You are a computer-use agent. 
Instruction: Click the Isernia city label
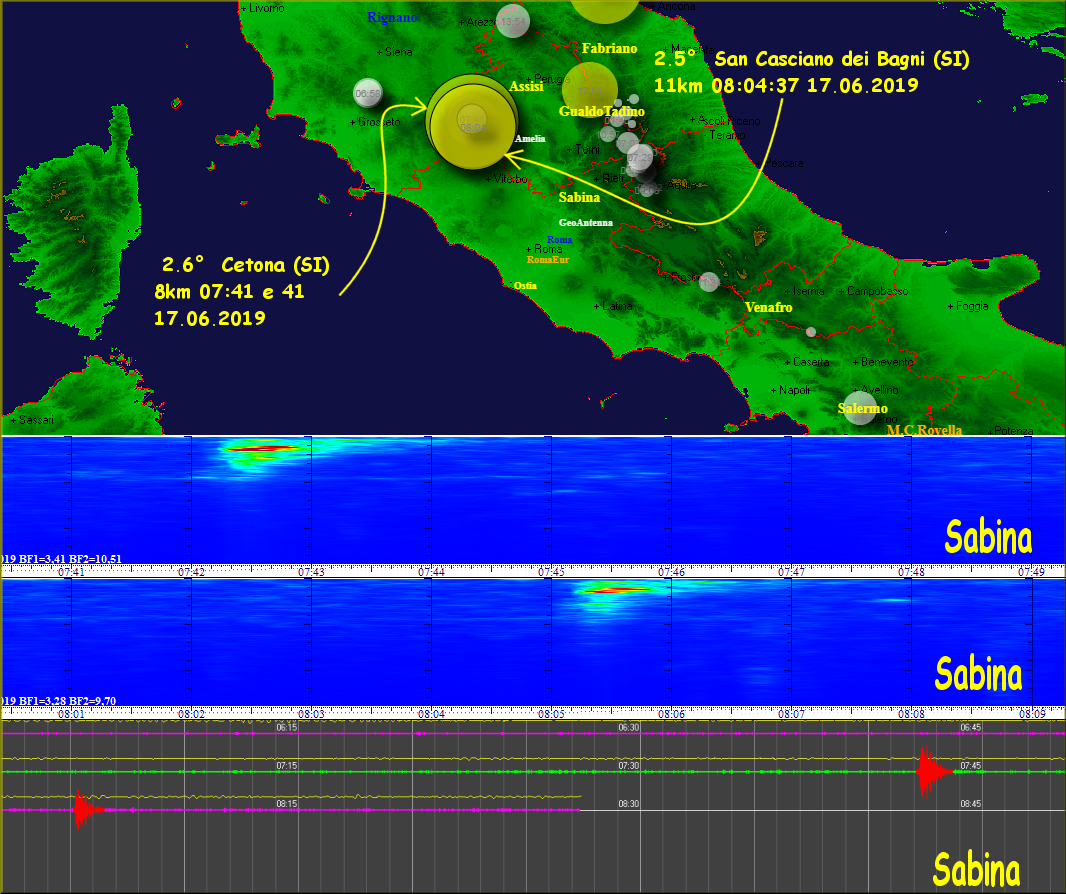pos(805,291)
